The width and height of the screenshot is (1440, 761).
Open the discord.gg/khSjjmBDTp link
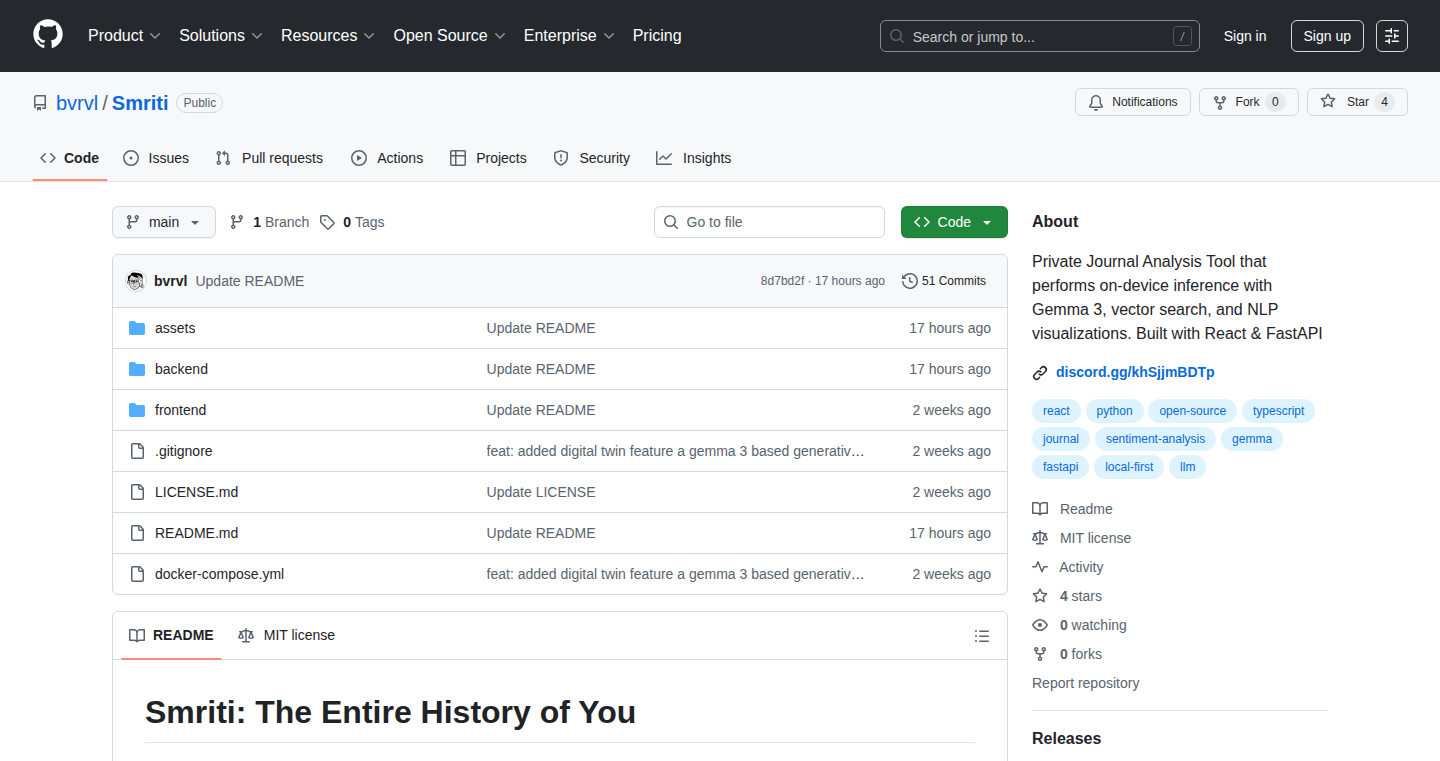coord(1135,373)
